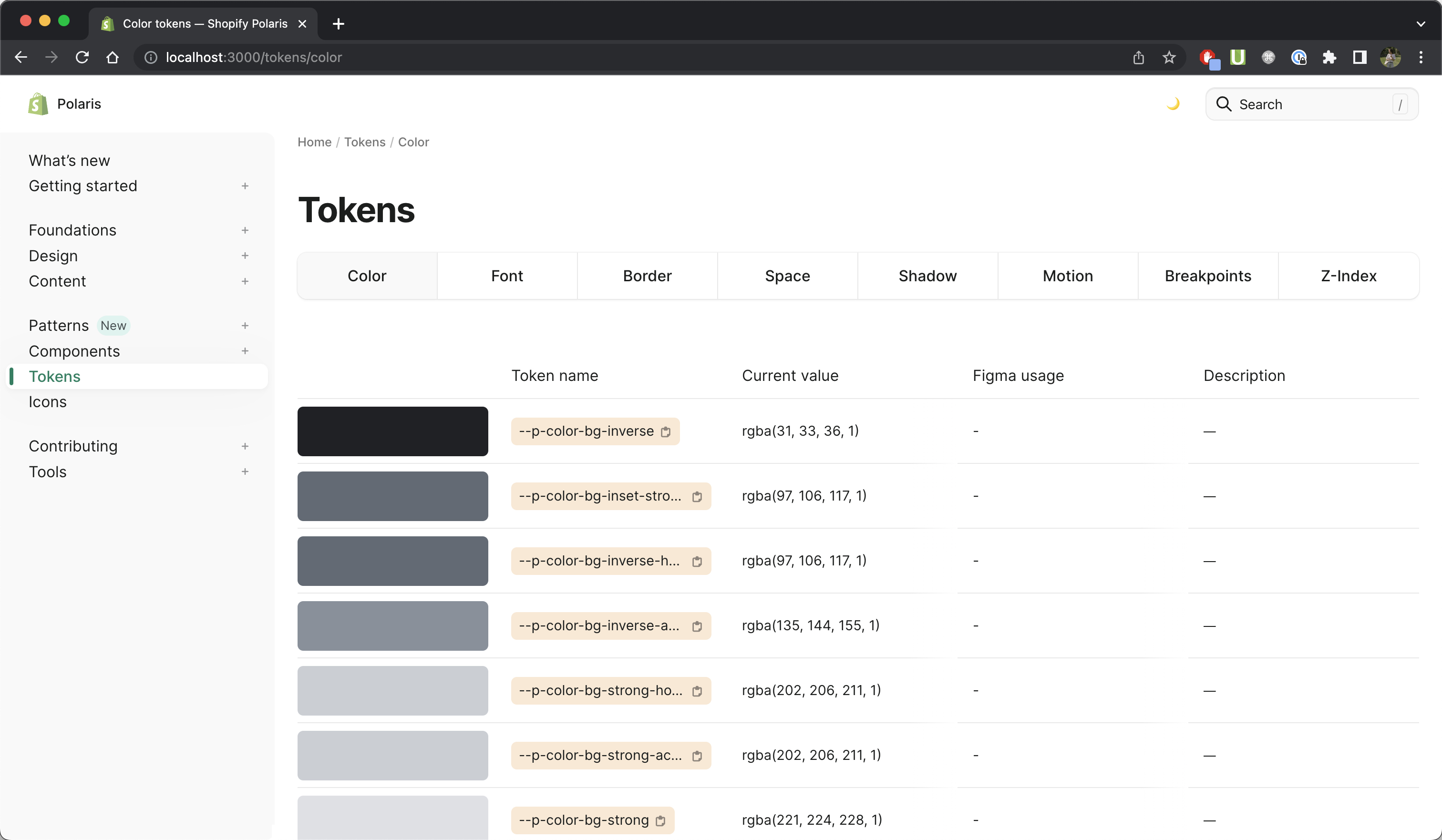Copy the --p-color-bg-strong token name
The width and height of the screenshot is (1442, 840).
(661, 820)
